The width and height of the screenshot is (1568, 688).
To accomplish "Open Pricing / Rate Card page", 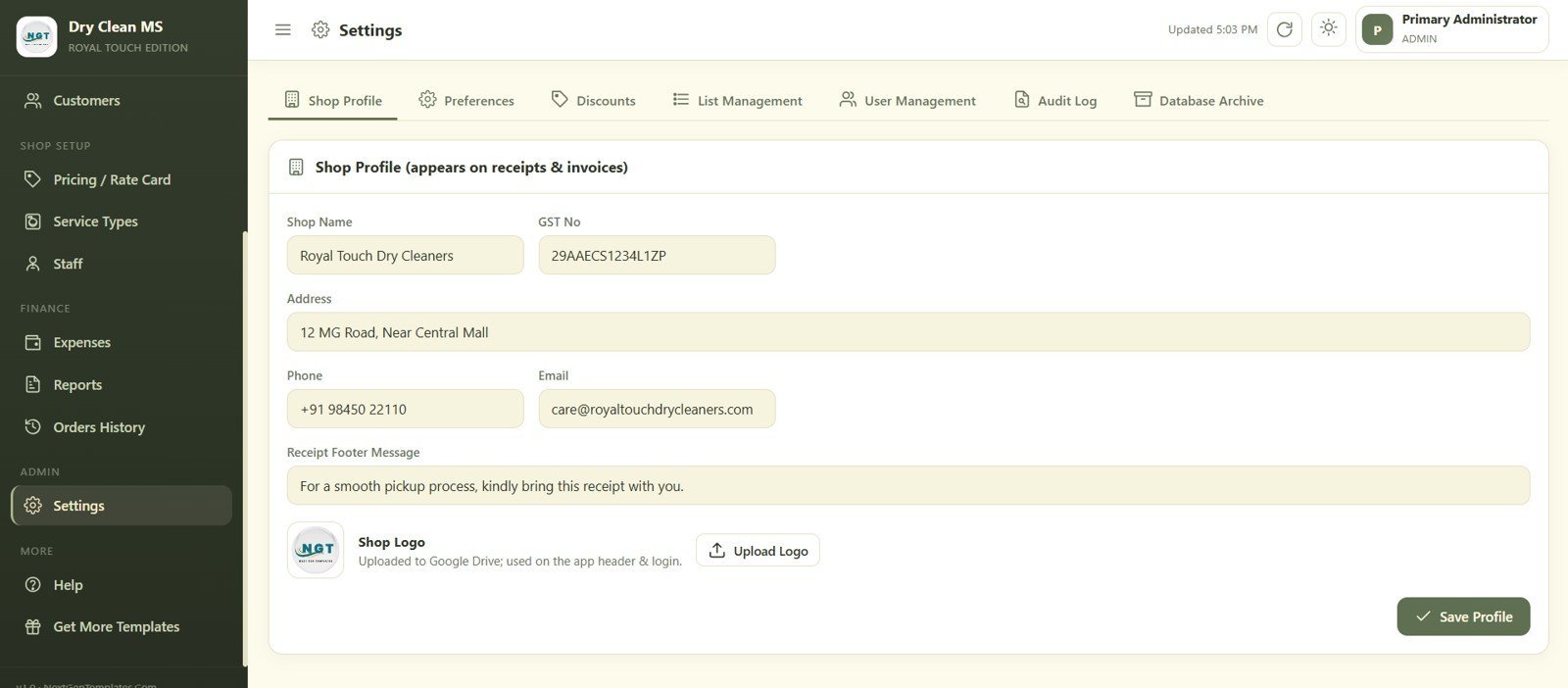I will [122, 179].
